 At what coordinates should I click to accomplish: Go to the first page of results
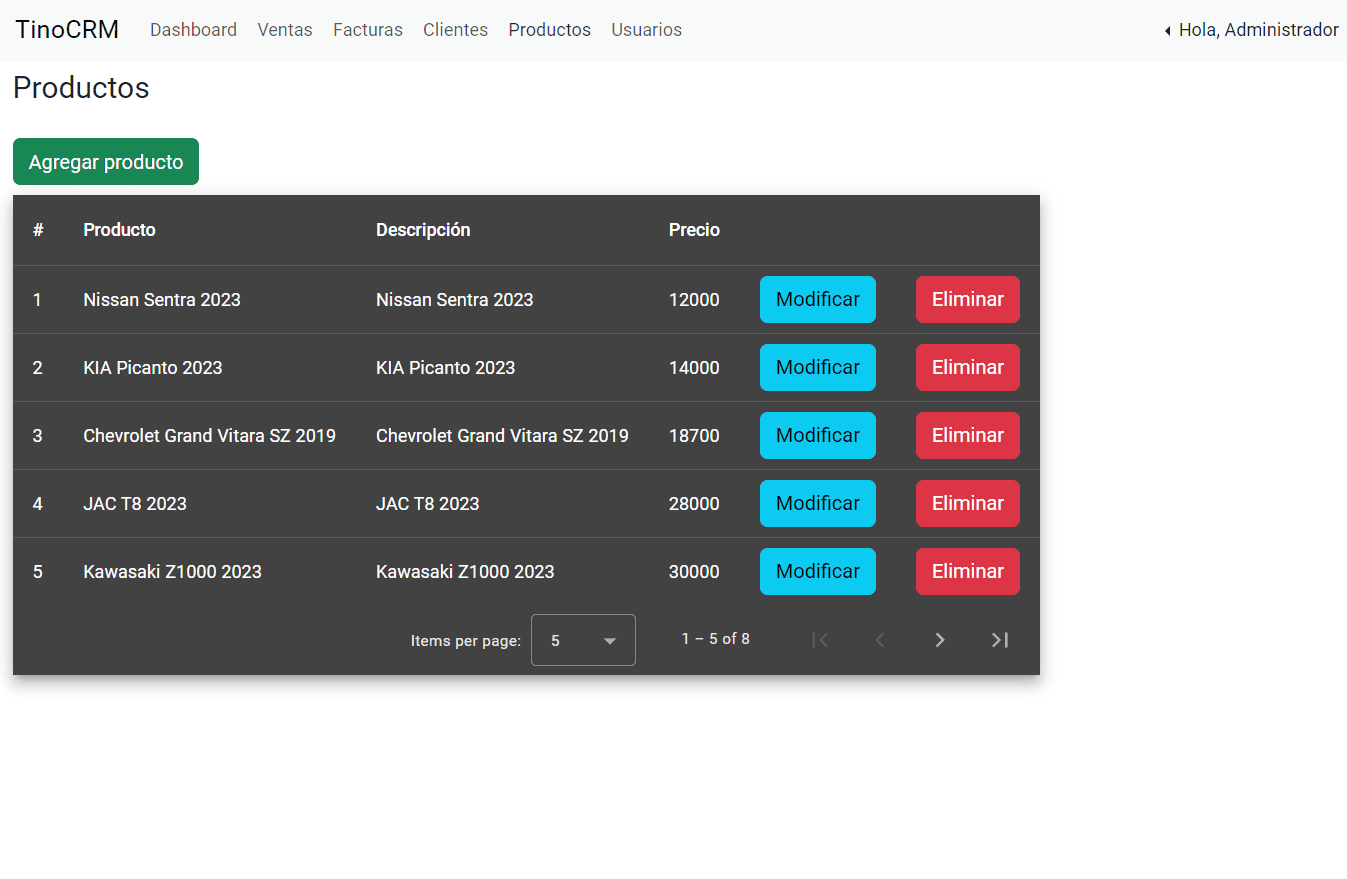pyautogui.click(x=820, y=640)
